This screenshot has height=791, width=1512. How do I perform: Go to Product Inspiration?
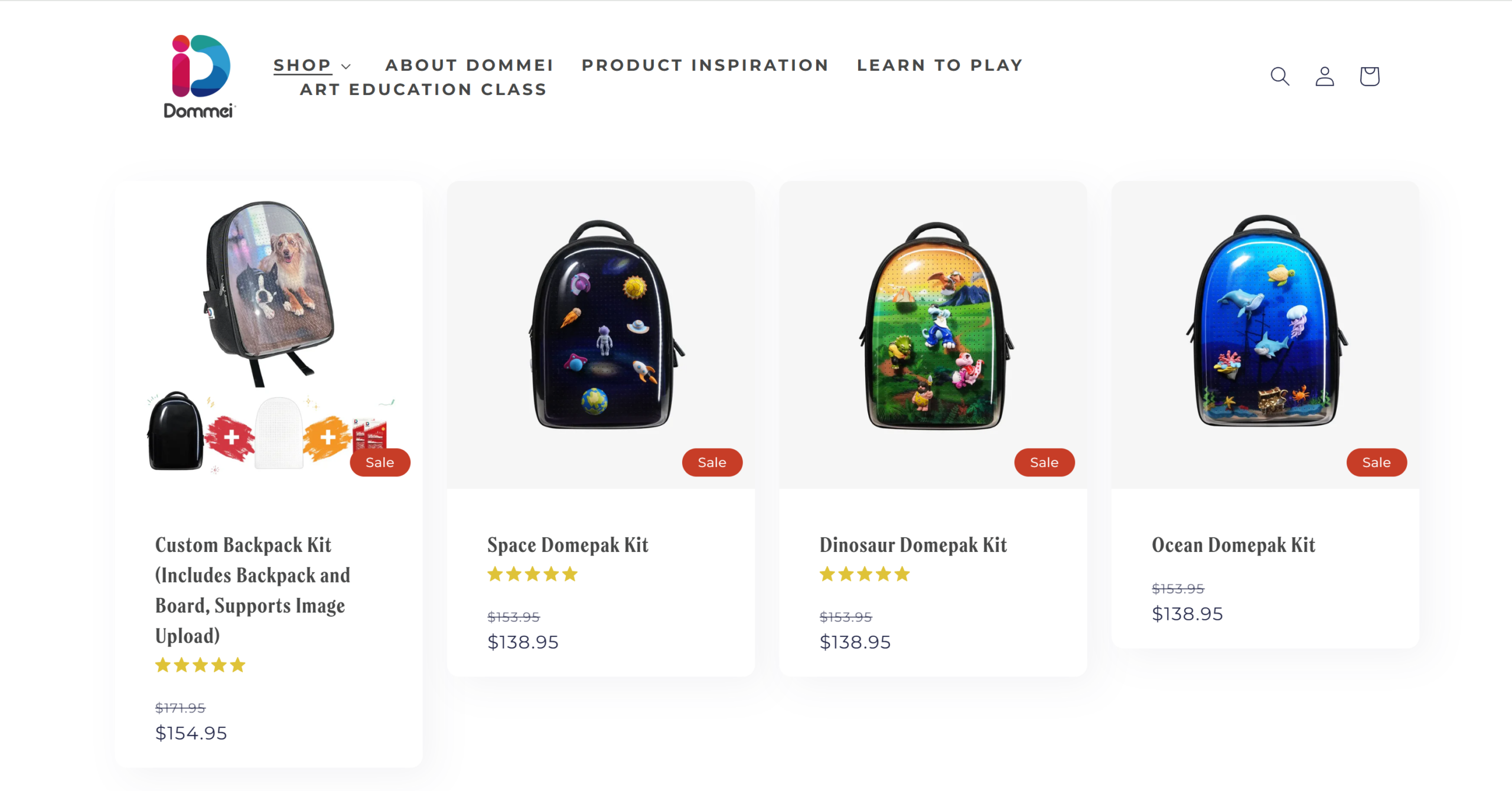pos(705,65)
